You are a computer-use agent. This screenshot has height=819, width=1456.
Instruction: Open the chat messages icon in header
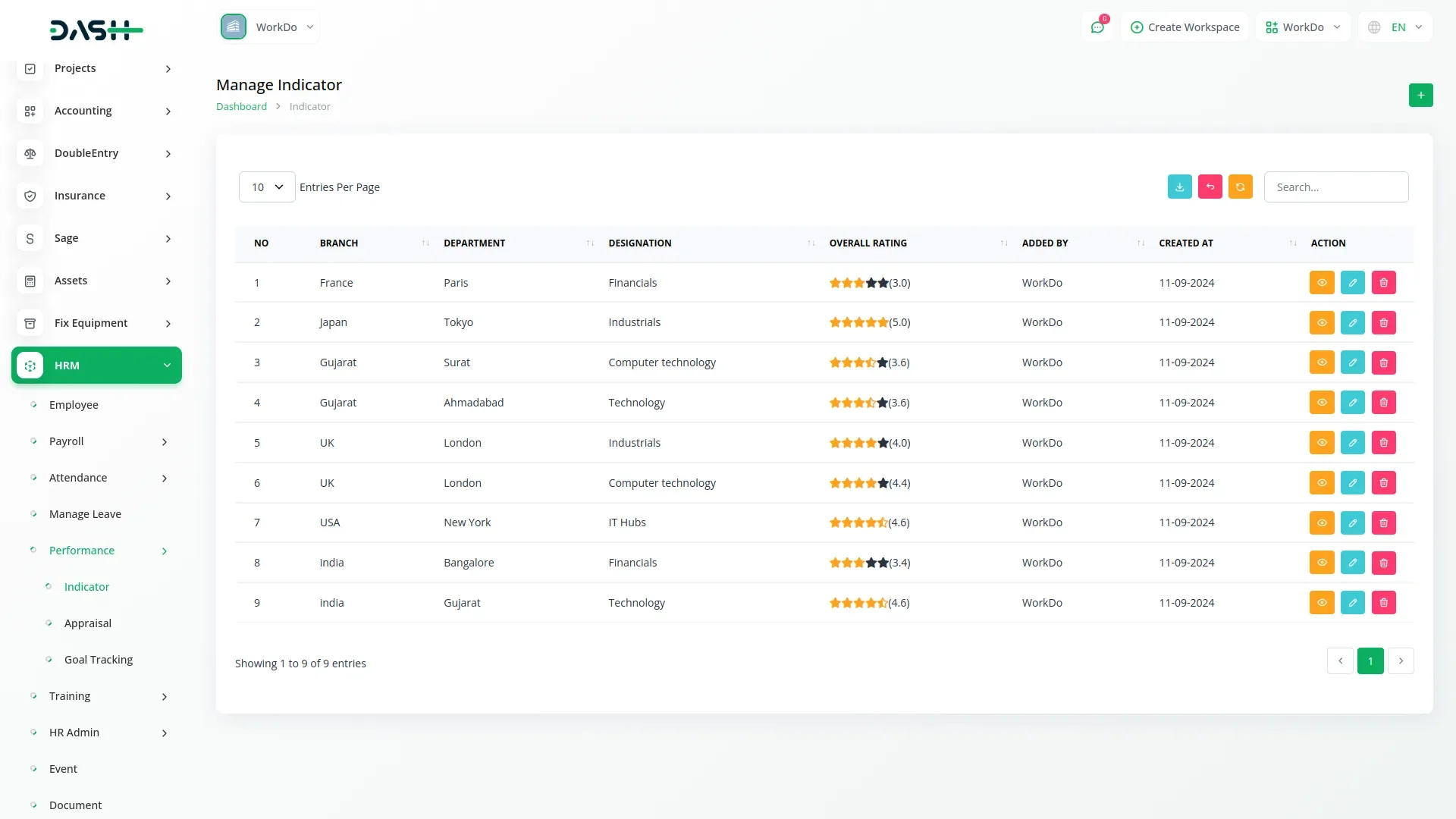click(x=1097, y=27)
